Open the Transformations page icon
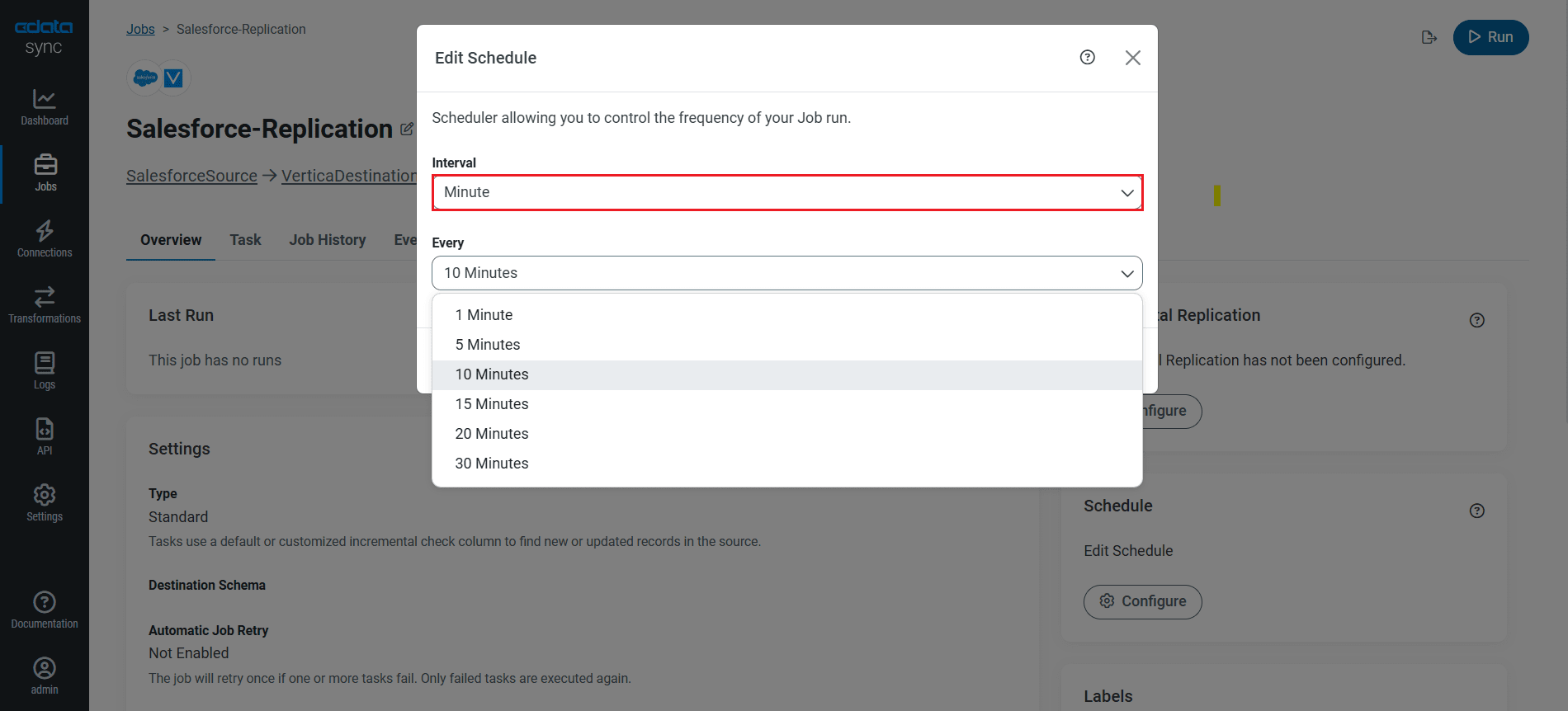Screen dimensions: 1568x711 pyautogui.click(x=45, y=297)
